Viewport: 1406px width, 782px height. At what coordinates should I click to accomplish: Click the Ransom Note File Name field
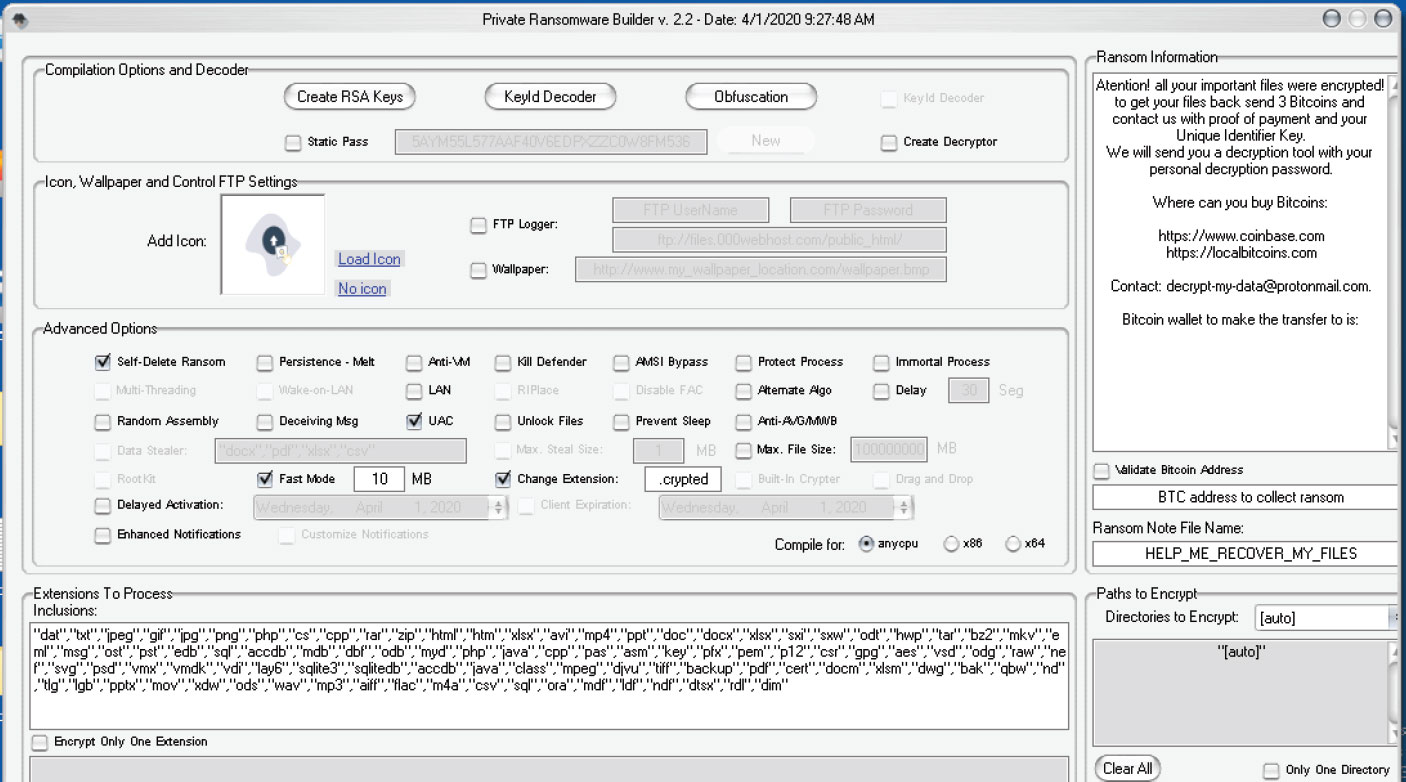(x=1243, y=554)
